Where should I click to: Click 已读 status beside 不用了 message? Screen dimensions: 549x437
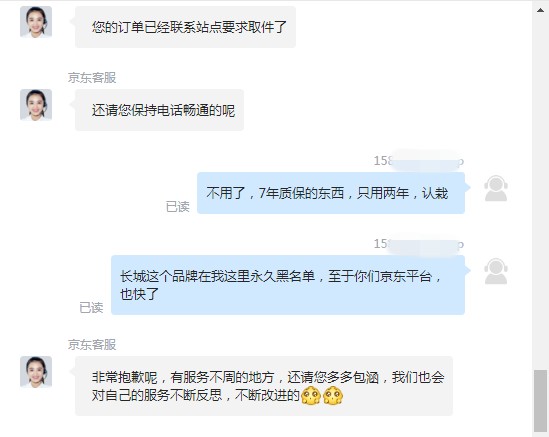coord(178,207)
